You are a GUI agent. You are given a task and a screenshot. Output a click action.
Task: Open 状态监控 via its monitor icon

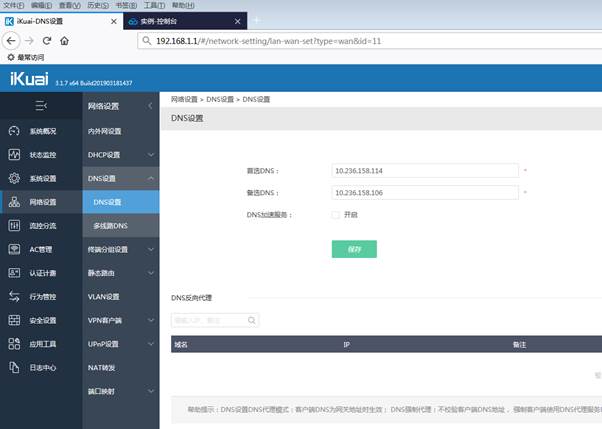coord(14,155)
